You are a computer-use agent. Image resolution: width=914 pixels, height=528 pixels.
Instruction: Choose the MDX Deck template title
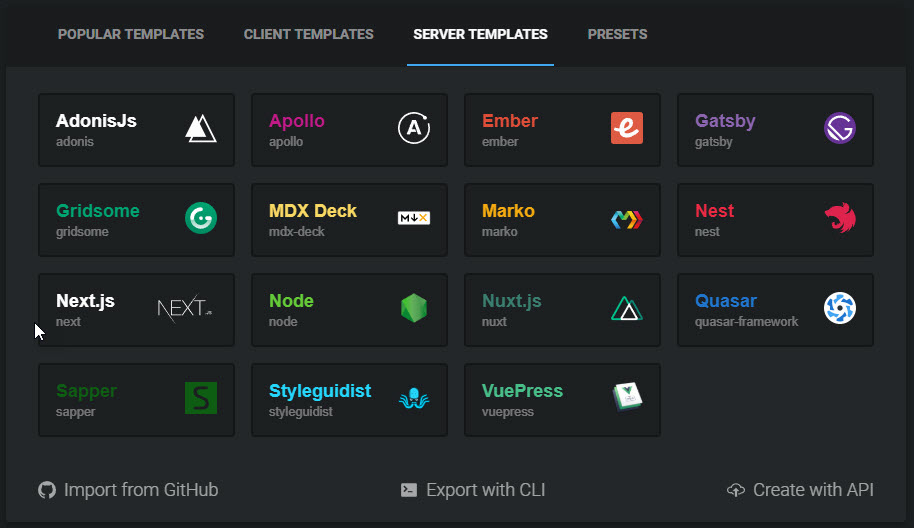pos(312,211)
